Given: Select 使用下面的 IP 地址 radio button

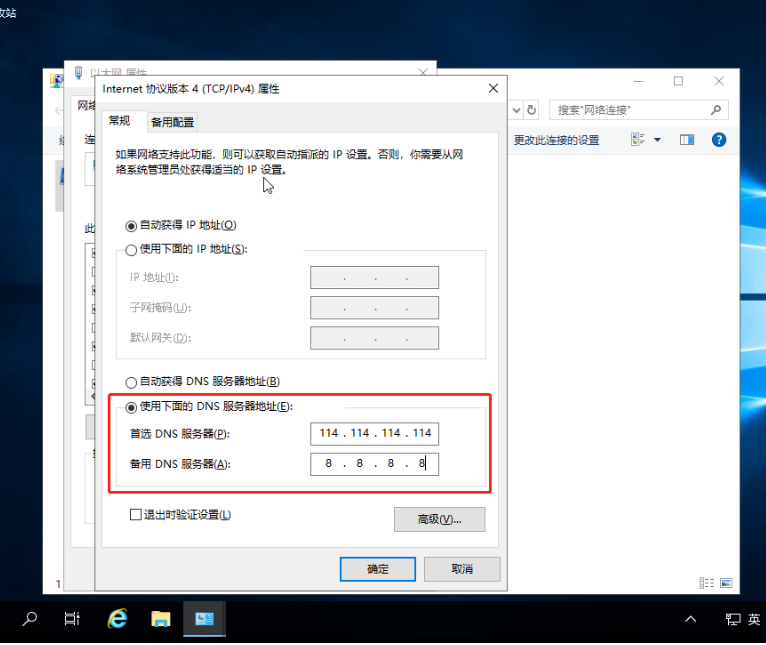Looking at the screenshot, I should pos(131,249).
